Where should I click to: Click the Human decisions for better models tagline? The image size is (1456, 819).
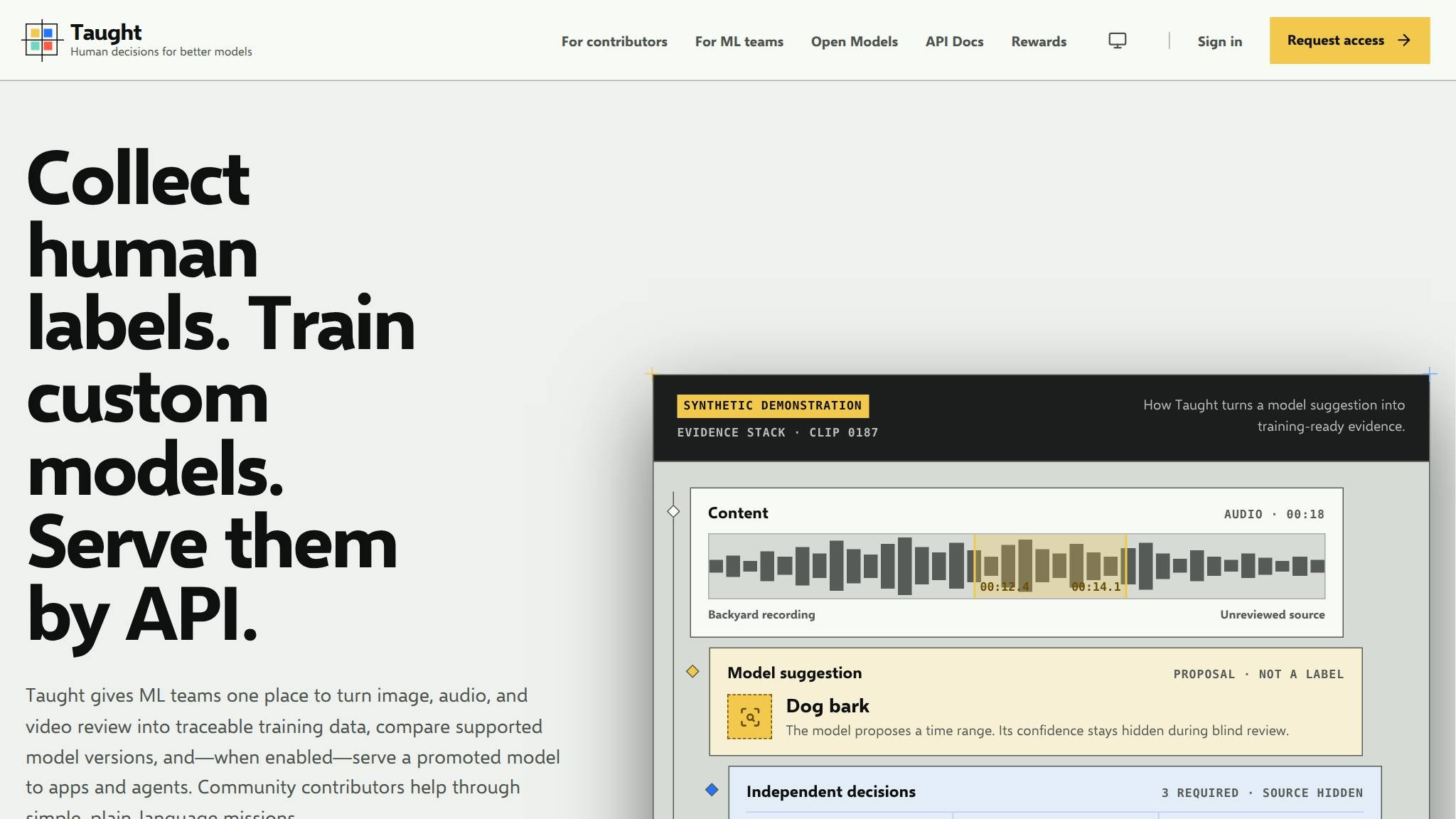(161, 51)
